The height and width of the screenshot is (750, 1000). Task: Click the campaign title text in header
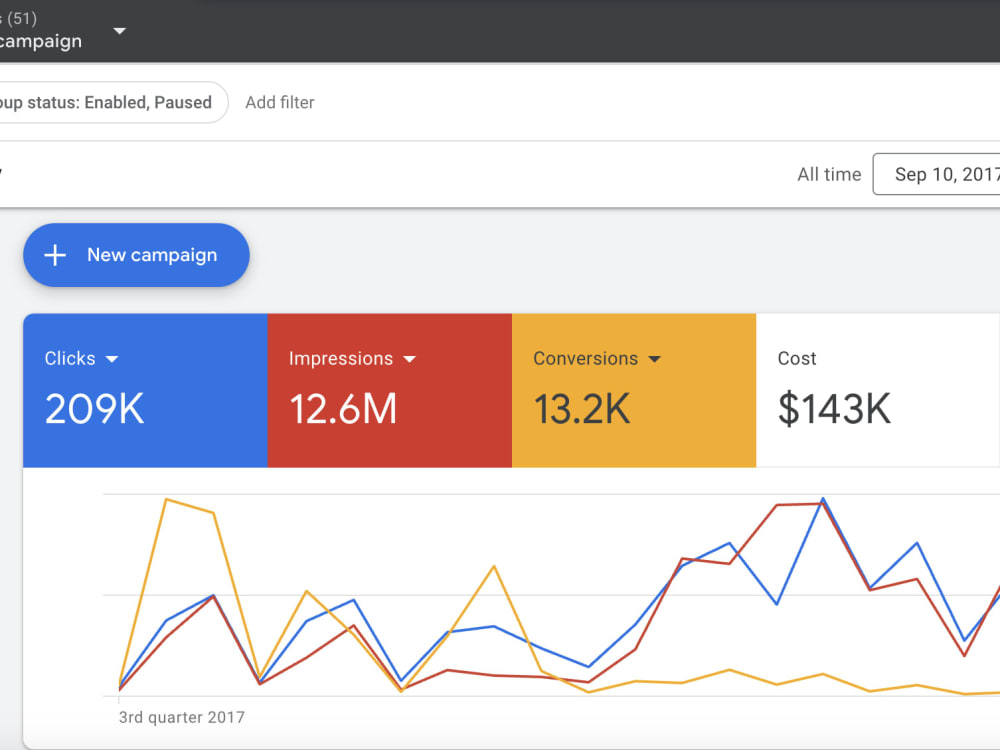click(41, 41)
